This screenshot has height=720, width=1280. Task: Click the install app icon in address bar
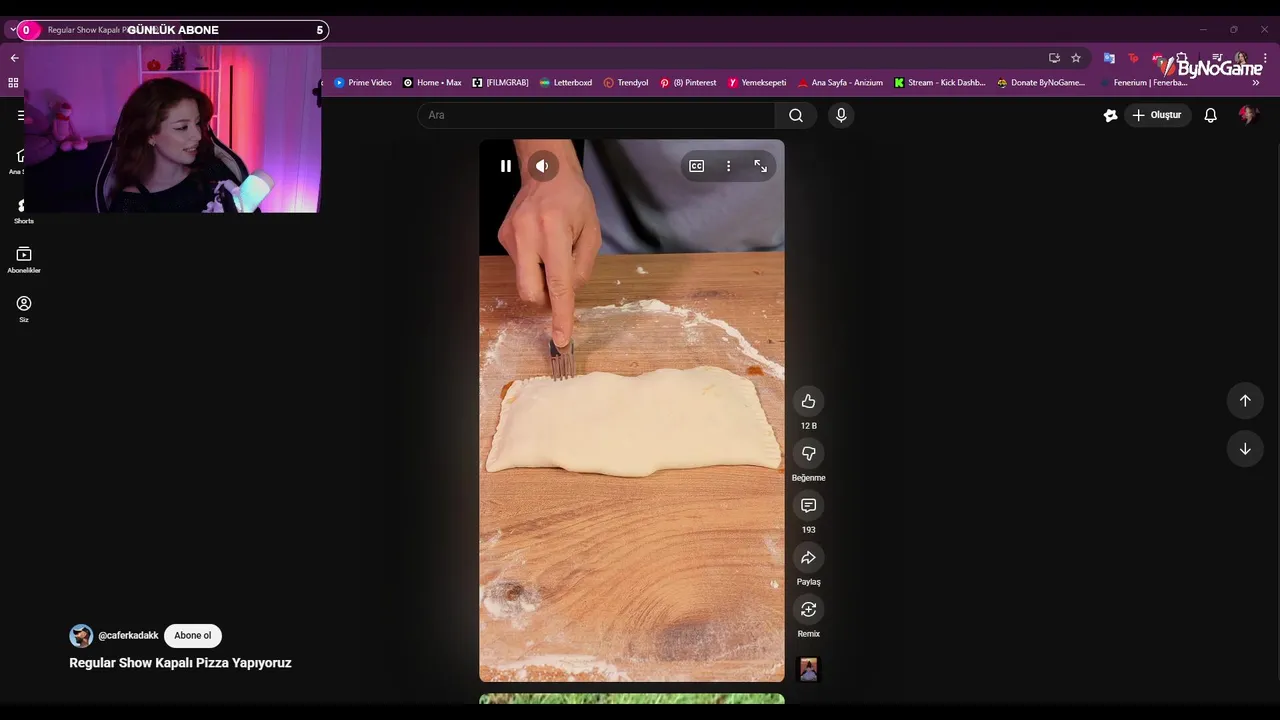(1054, 58)
